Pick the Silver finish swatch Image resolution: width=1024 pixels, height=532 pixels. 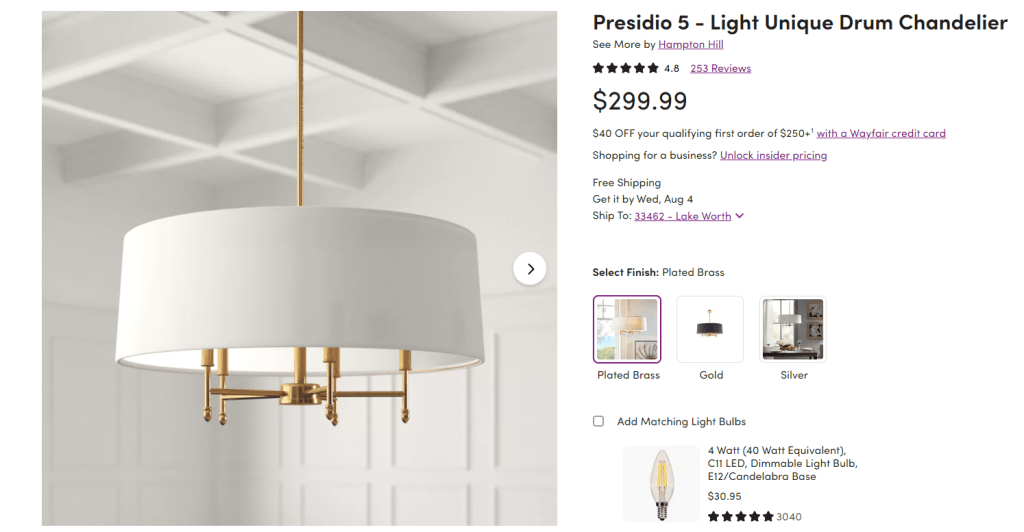tap(793, 329)
